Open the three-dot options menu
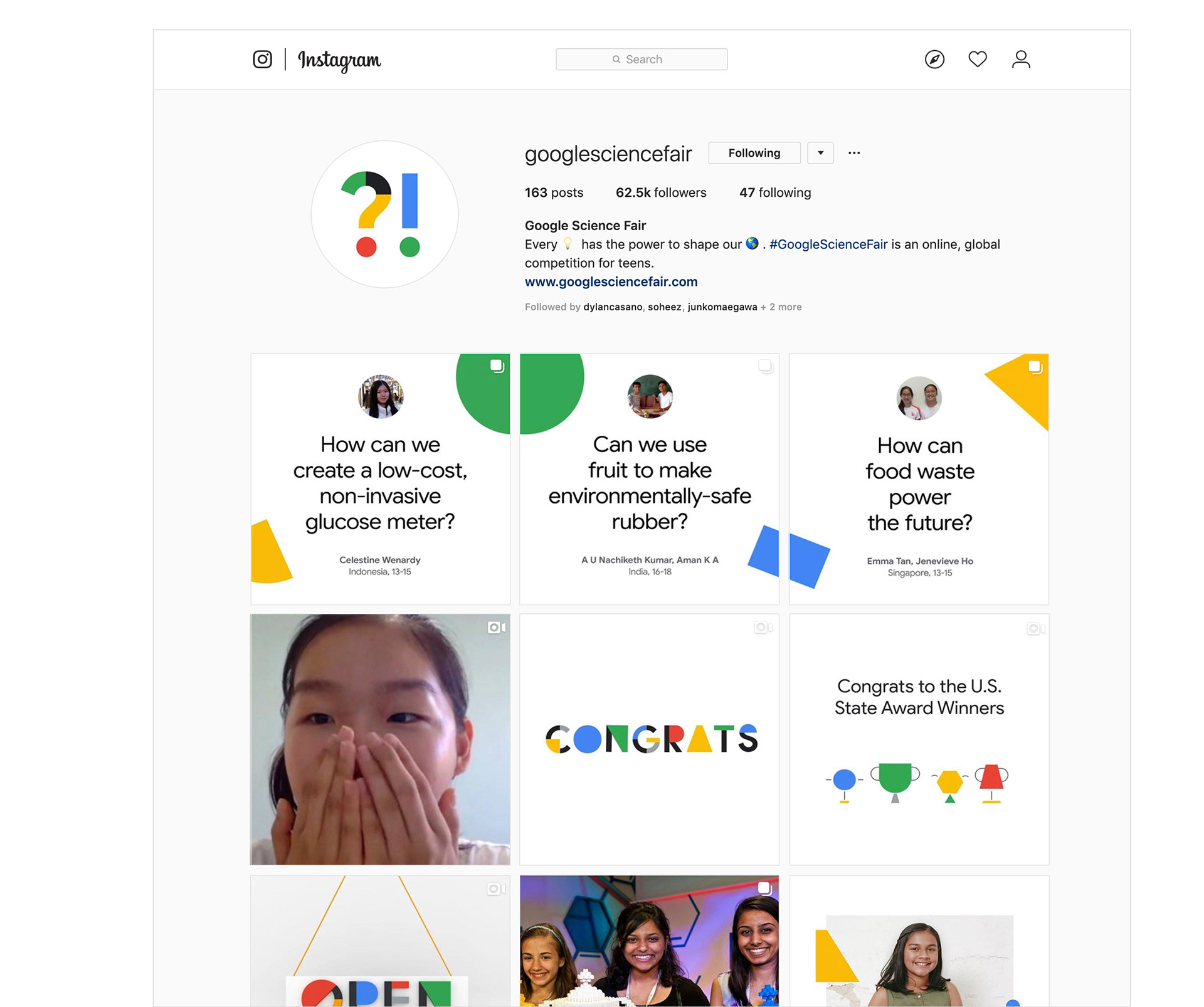Screen dimensions: 1204x1007 point(854,153)
